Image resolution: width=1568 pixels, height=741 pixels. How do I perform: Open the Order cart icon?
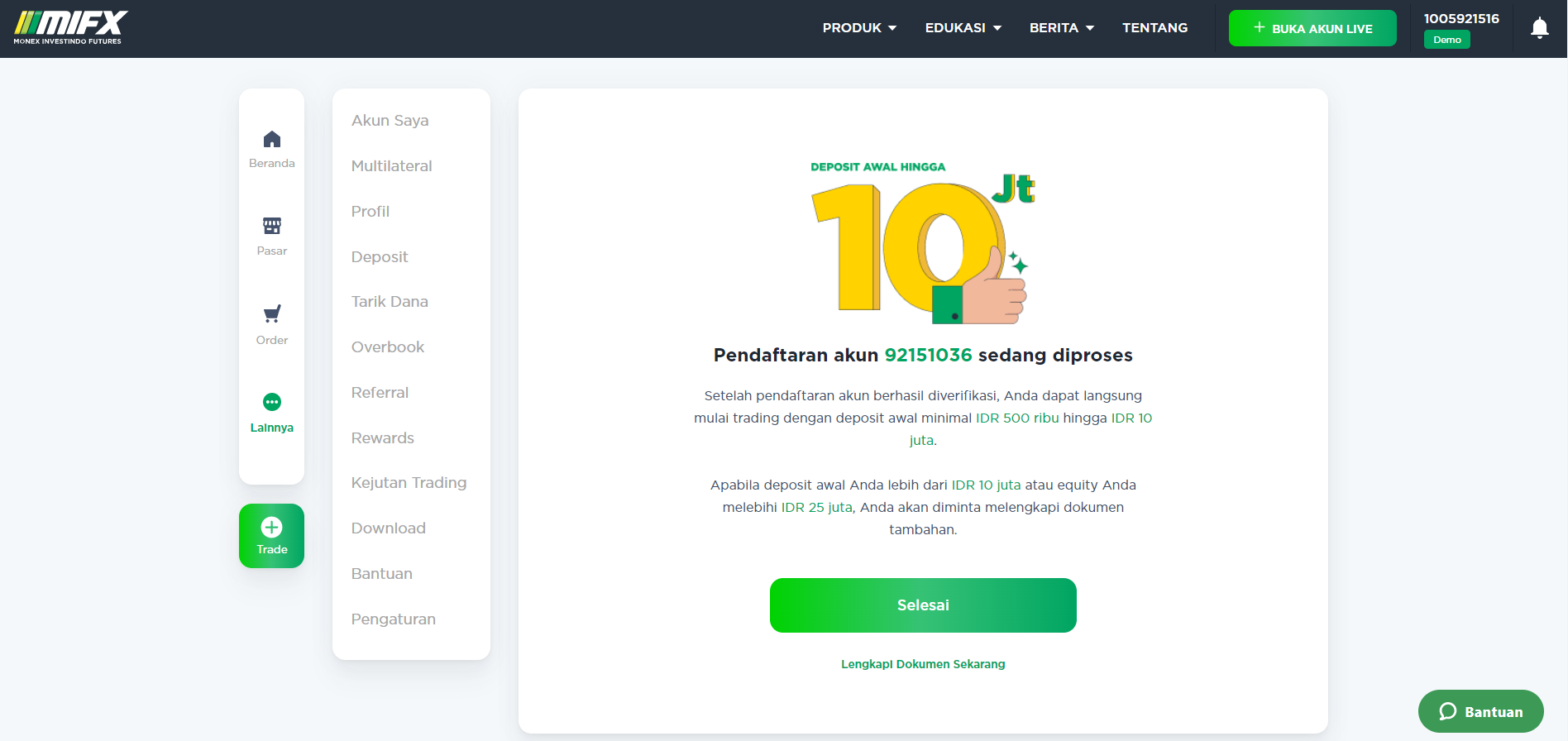tap(271, 314)
